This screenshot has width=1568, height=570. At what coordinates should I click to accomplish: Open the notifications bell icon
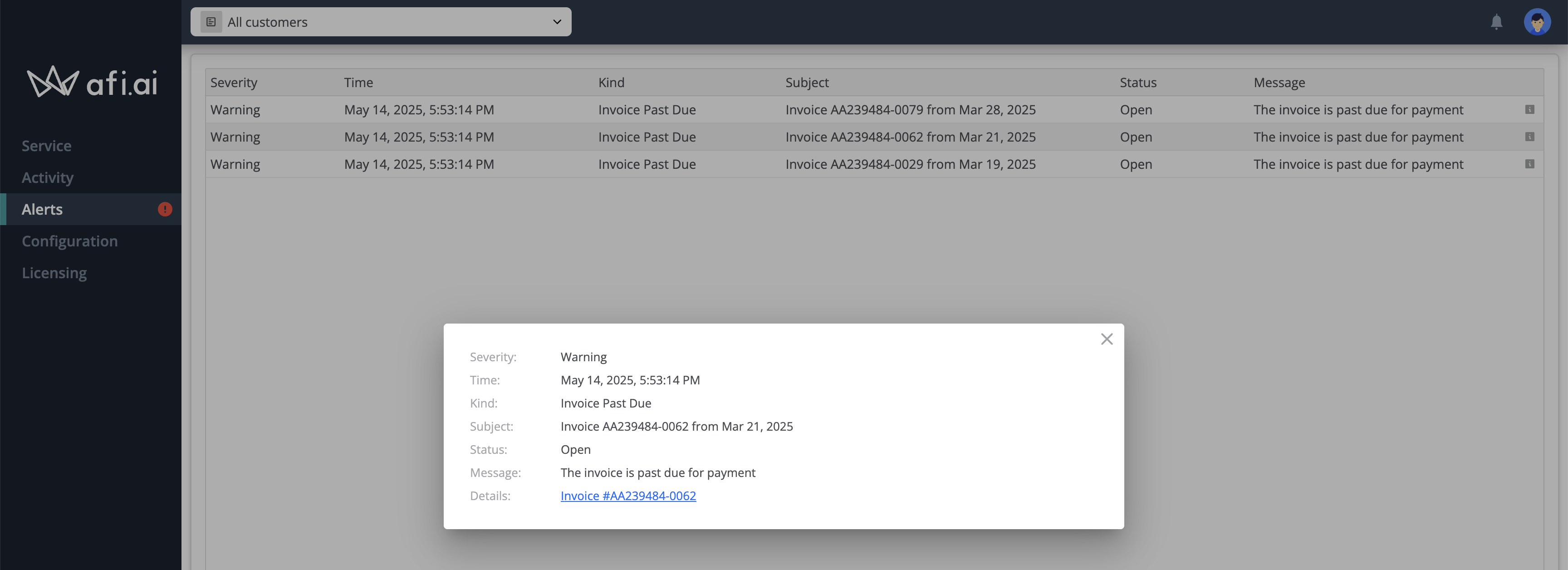[1496, 22]
